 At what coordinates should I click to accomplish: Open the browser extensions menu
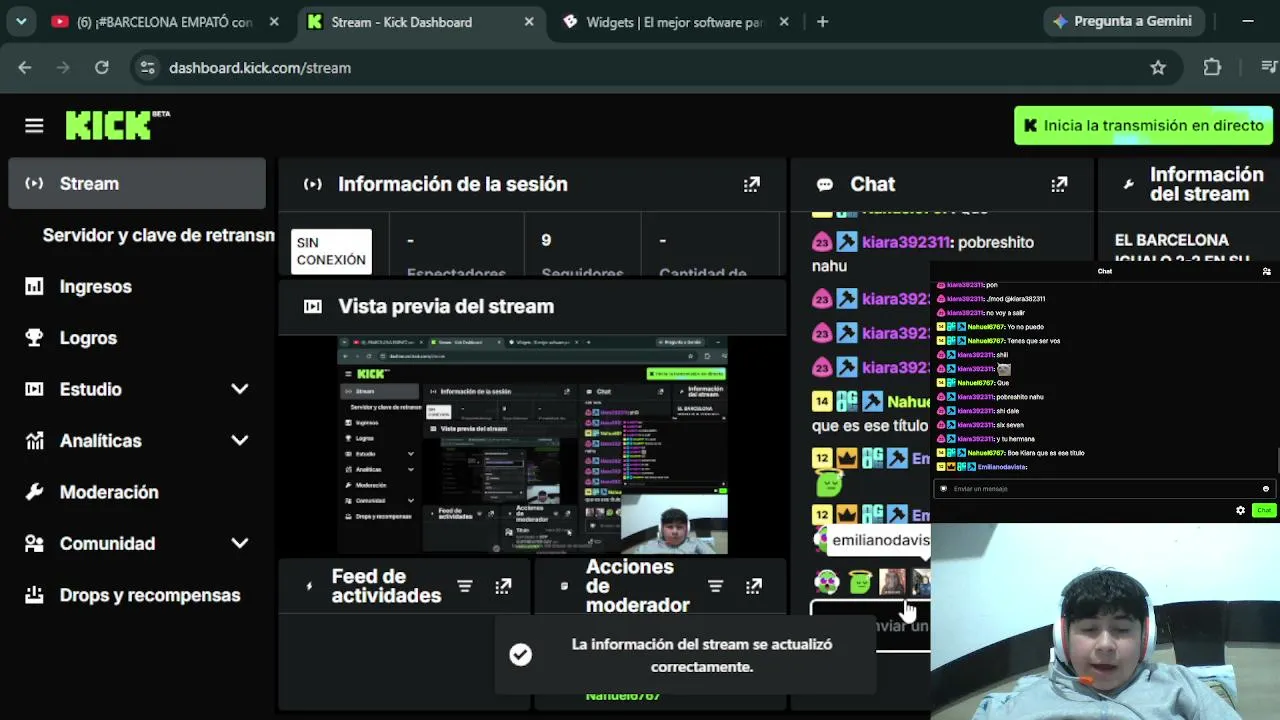click(x=1212, y=68)
